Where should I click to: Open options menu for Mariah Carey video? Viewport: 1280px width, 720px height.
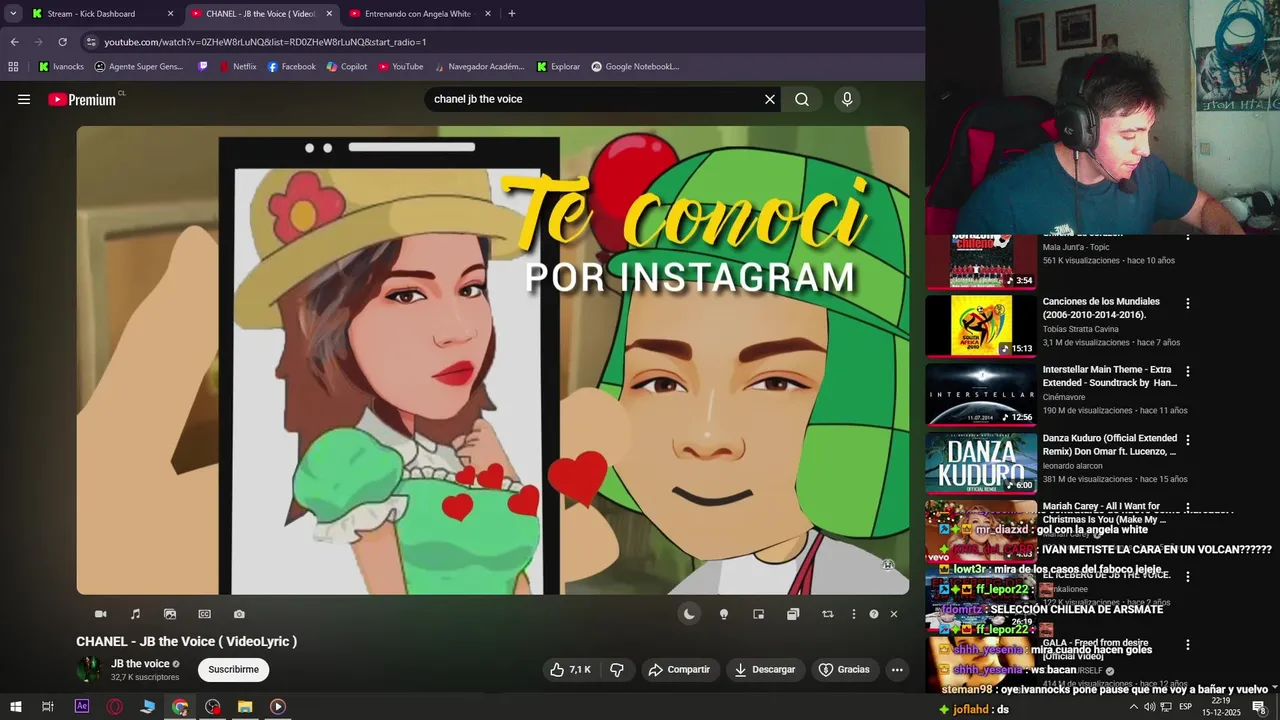tap(1188, 508)
